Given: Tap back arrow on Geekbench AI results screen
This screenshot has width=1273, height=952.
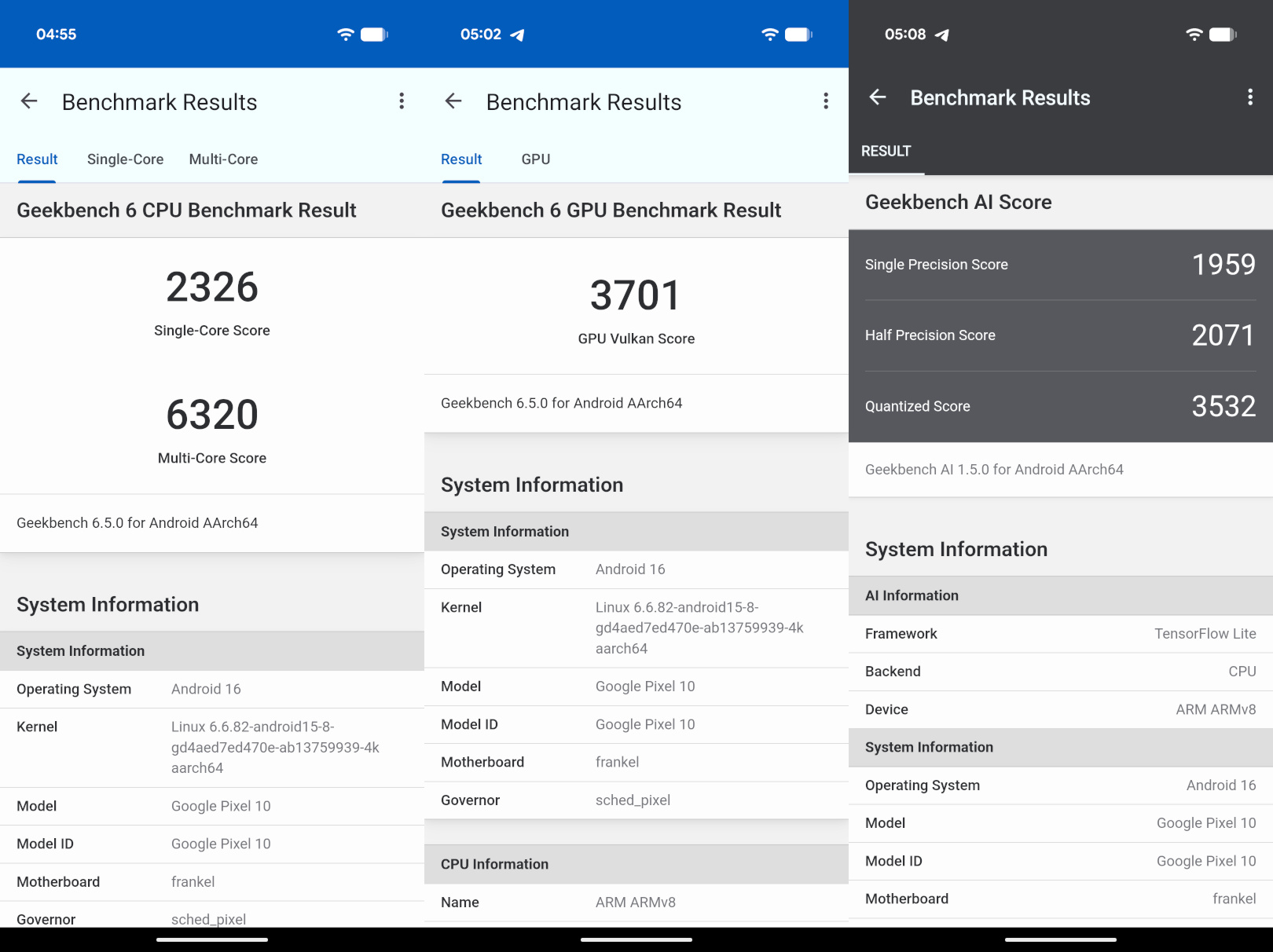Looking at the screenshot, I should (x=878, y=97).
